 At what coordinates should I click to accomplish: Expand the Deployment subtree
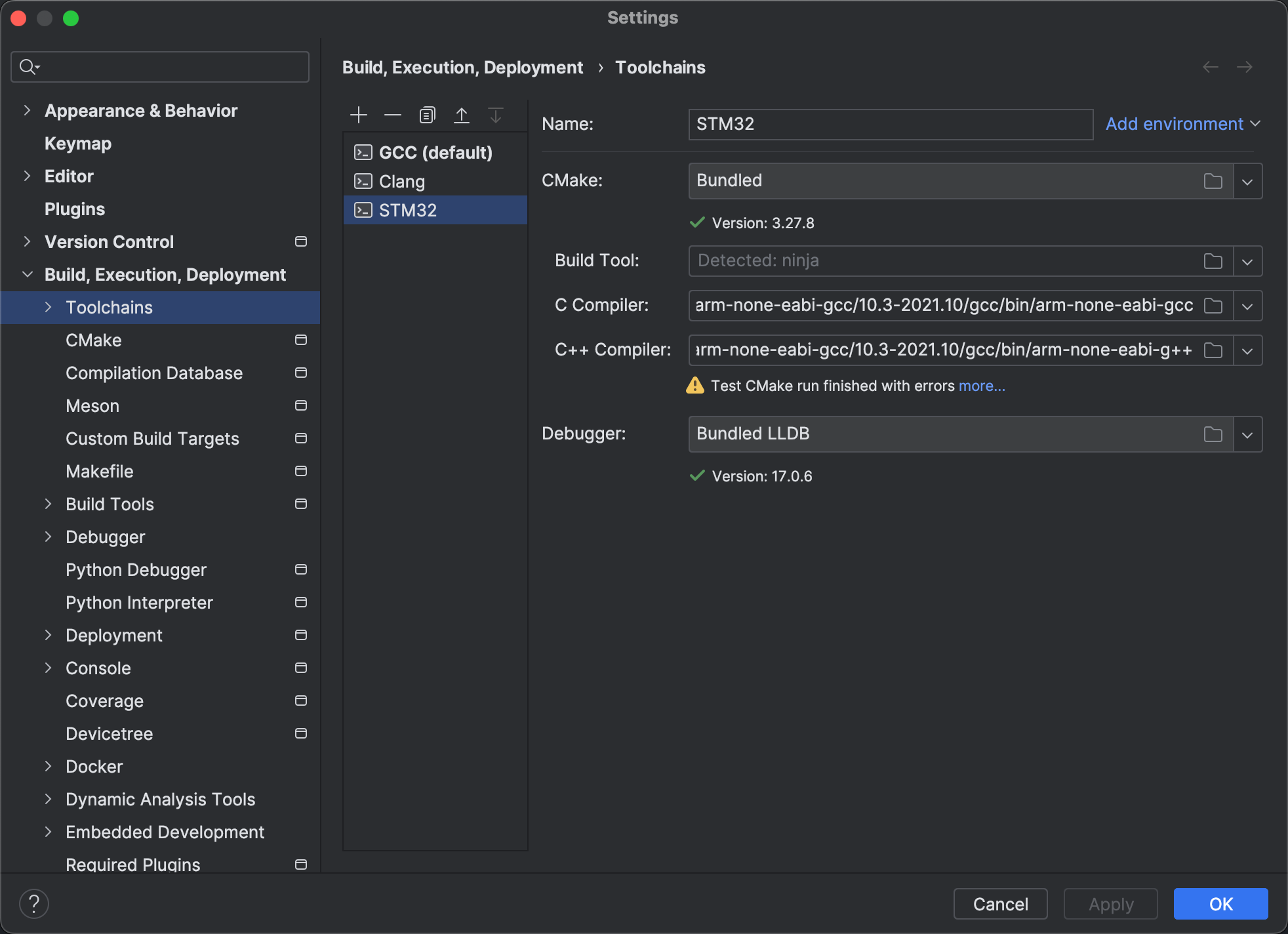pyautogui.click(x=48, y=635)
